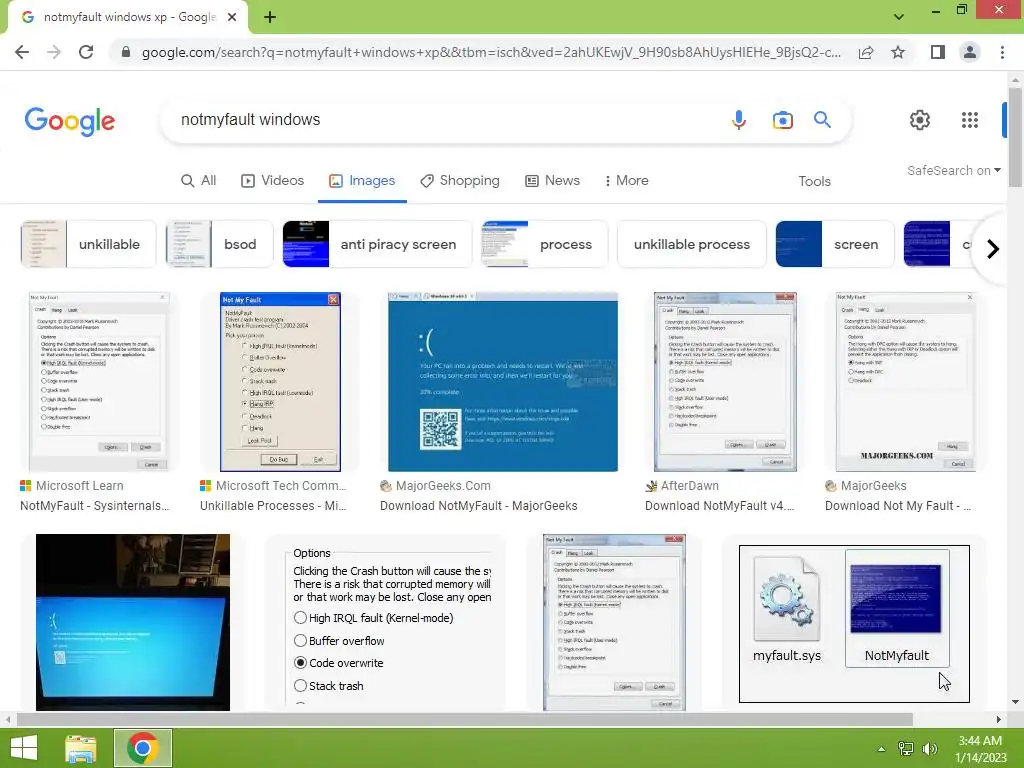Open the tab search dropdown chevron
This screenshot has width=1024, height=768.
[899, 16]
